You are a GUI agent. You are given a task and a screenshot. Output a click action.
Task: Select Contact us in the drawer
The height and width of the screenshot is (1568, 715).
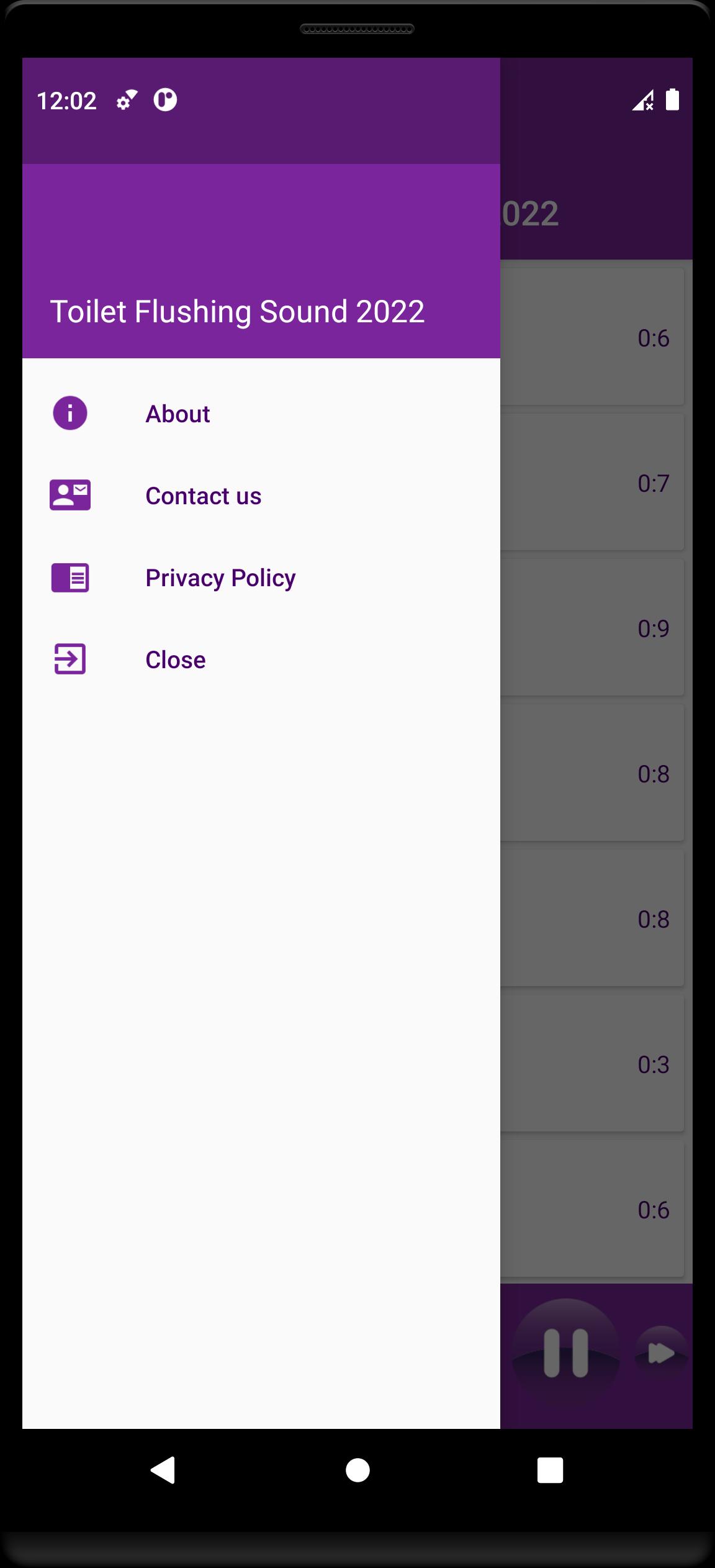pos(261,496)
